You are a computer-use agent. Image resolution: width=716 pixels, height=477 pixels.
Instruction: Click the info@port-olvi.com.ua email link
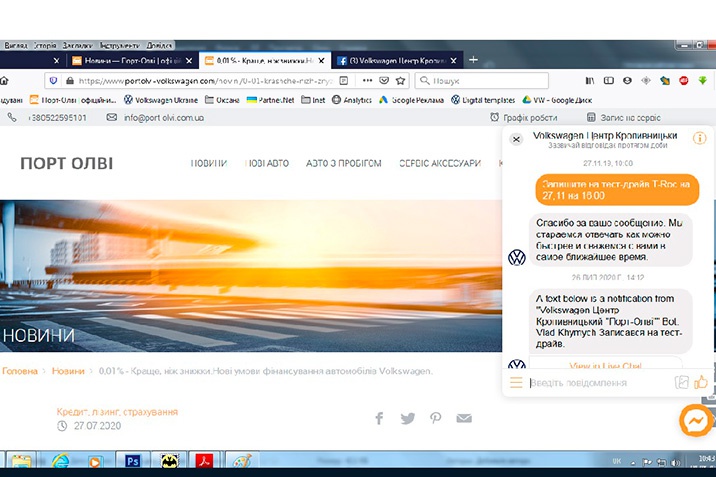point(163,118)
